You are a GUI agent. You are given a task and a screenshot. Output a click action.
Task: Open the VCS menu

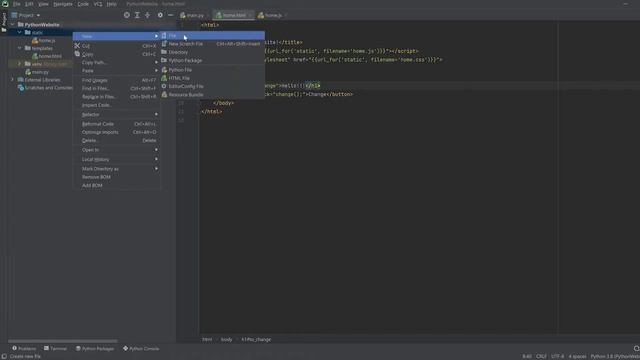[98, 4]
